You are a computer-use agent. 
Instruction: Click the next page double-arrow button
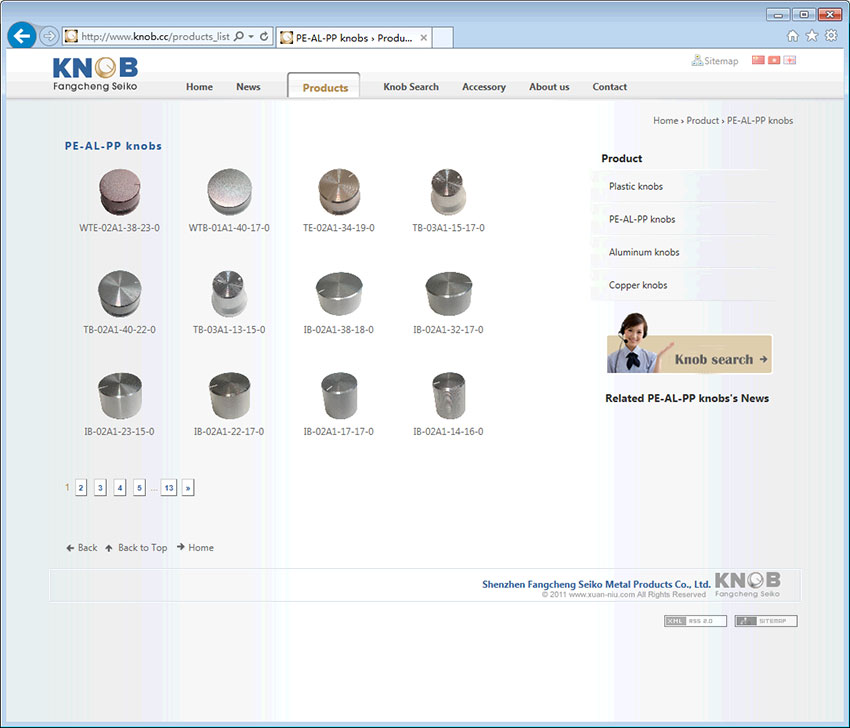coord(188,488)
